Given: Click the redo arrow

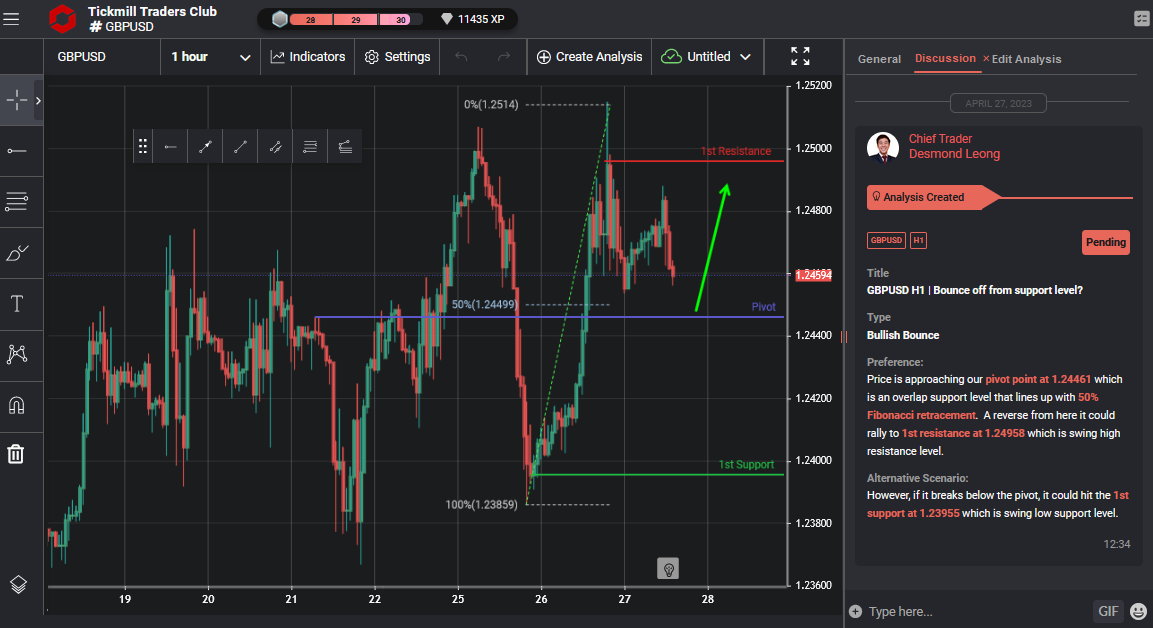Looking at the screenshot, I should [504, 57].
